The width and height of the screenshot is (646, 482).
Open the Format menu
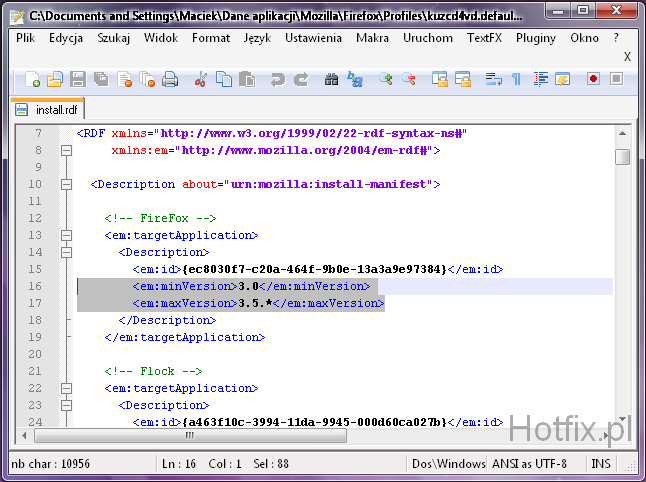[x=211, y=38]
